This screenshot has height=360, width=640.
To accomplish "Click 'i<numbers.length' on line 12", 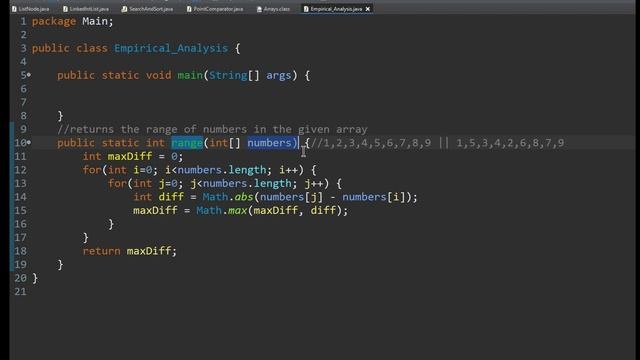I will 215,169.
